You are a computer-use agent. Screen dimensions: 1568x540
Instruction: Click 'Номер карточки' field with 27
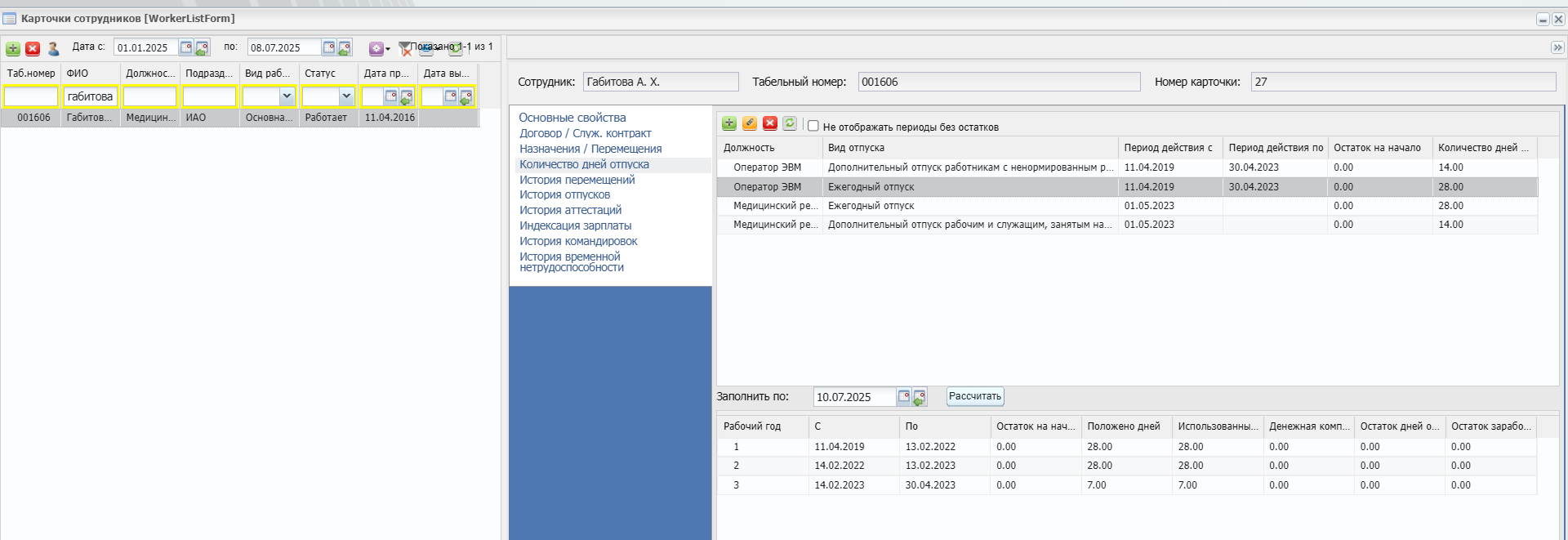click(1403, 82)
